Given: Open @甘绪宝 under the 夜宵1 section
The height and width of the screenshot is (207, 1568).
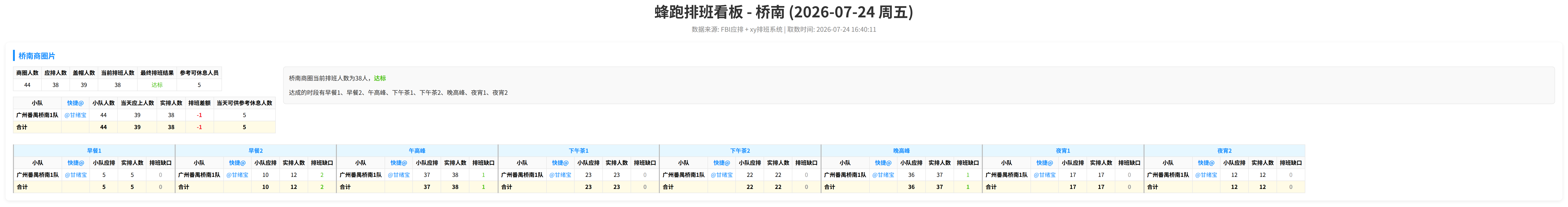Looking at the screenshot, I should coord(1044,175).
